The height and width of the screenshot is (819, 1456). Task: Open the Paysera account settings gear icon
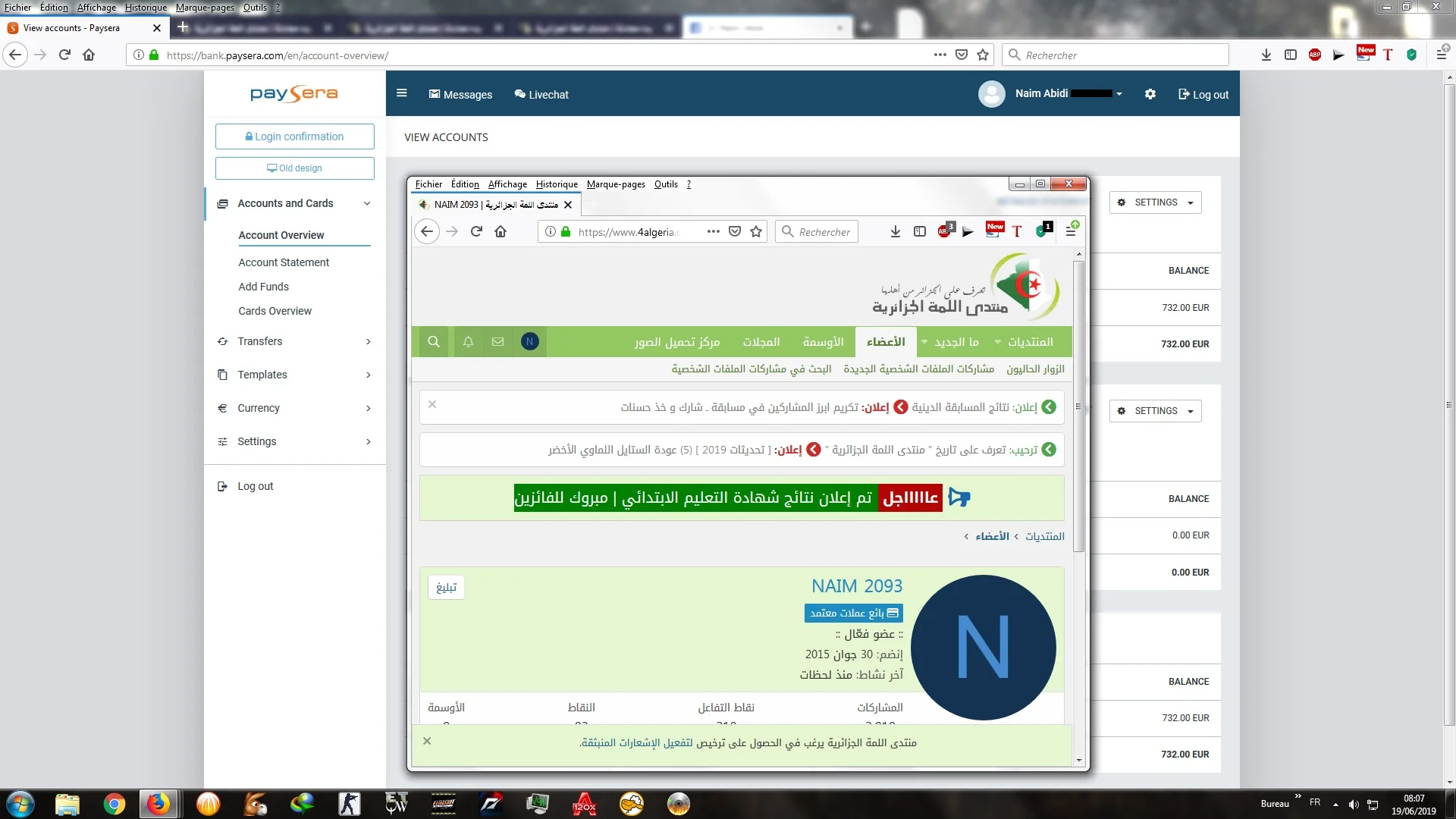[x=1150, y=94]
